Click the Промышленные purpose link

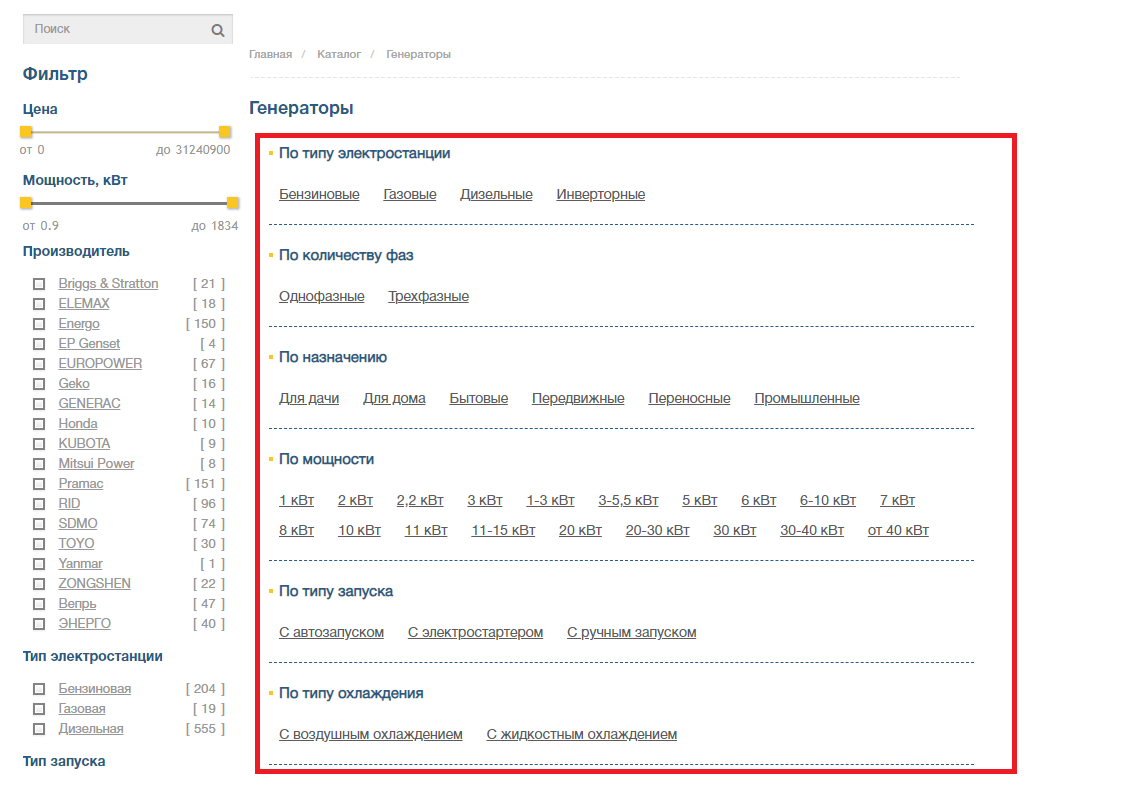pos(806,399)
